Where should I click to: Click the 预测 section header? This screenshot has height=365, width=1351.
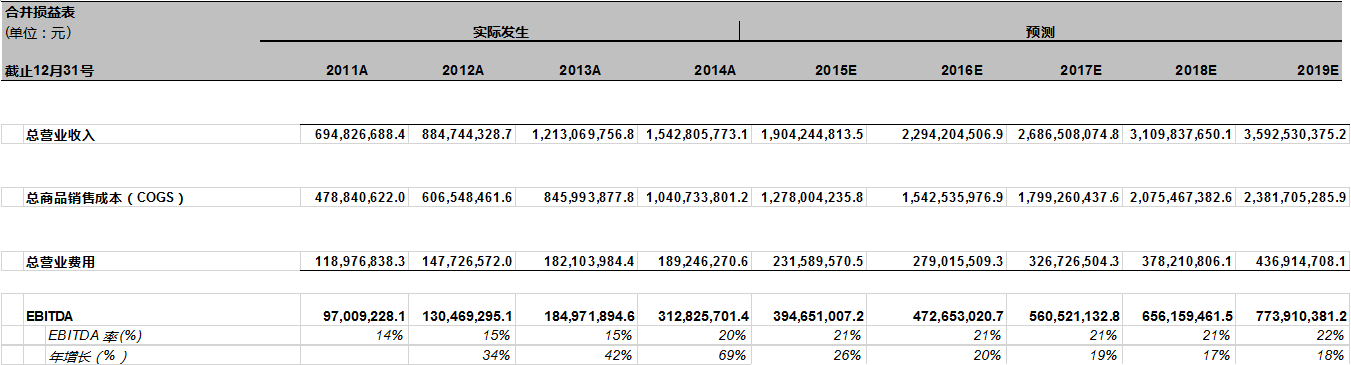tap(1040, 32)
